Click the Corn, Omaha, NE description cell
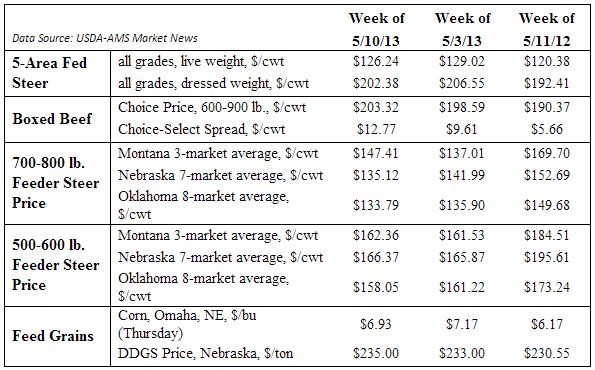The width and height of the screenshot is (595, 370). pyautogui.click(x=187, y=324)
